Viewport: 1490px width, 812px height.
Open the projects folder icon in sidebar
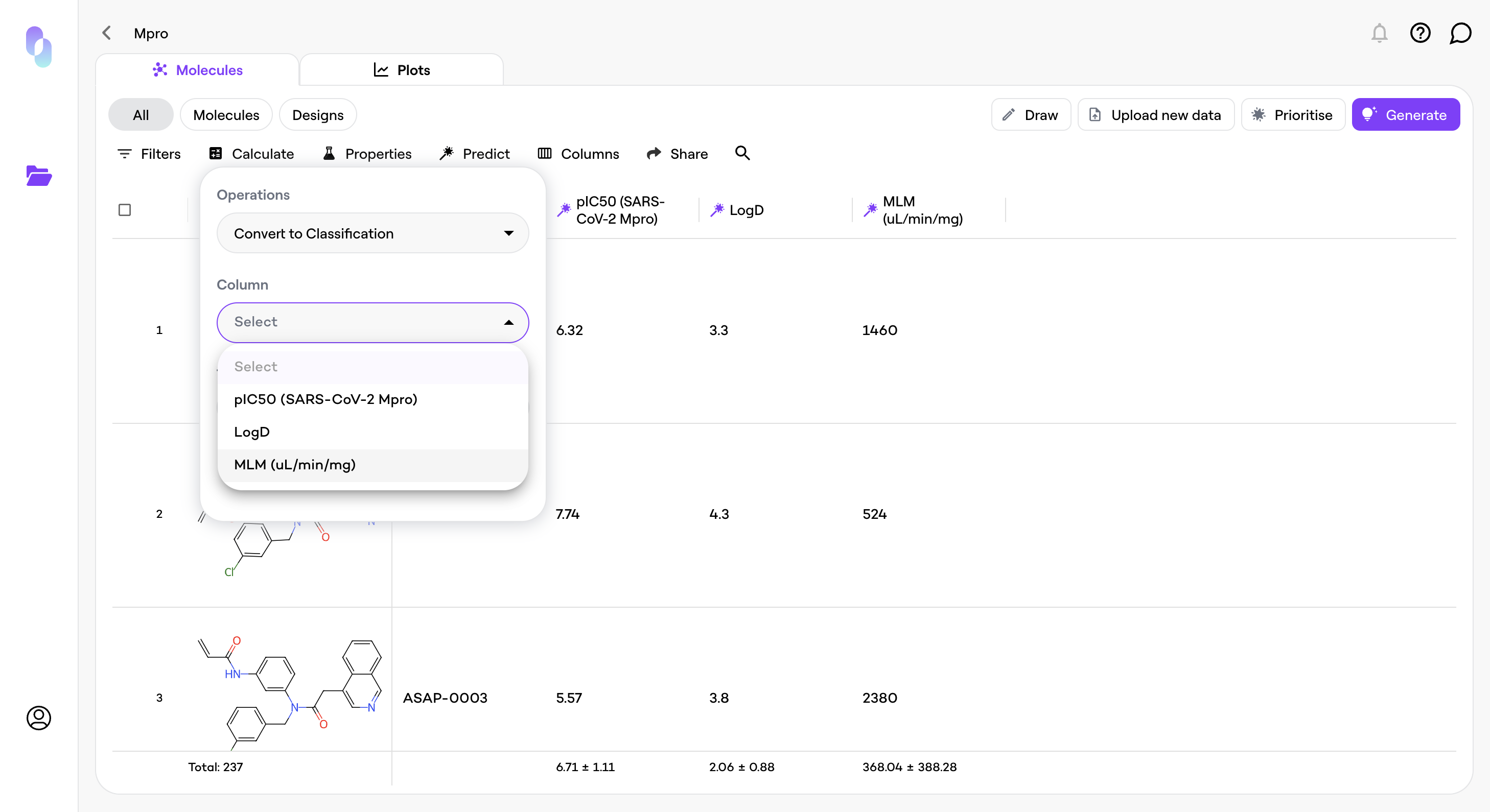(x=39, y=176)
